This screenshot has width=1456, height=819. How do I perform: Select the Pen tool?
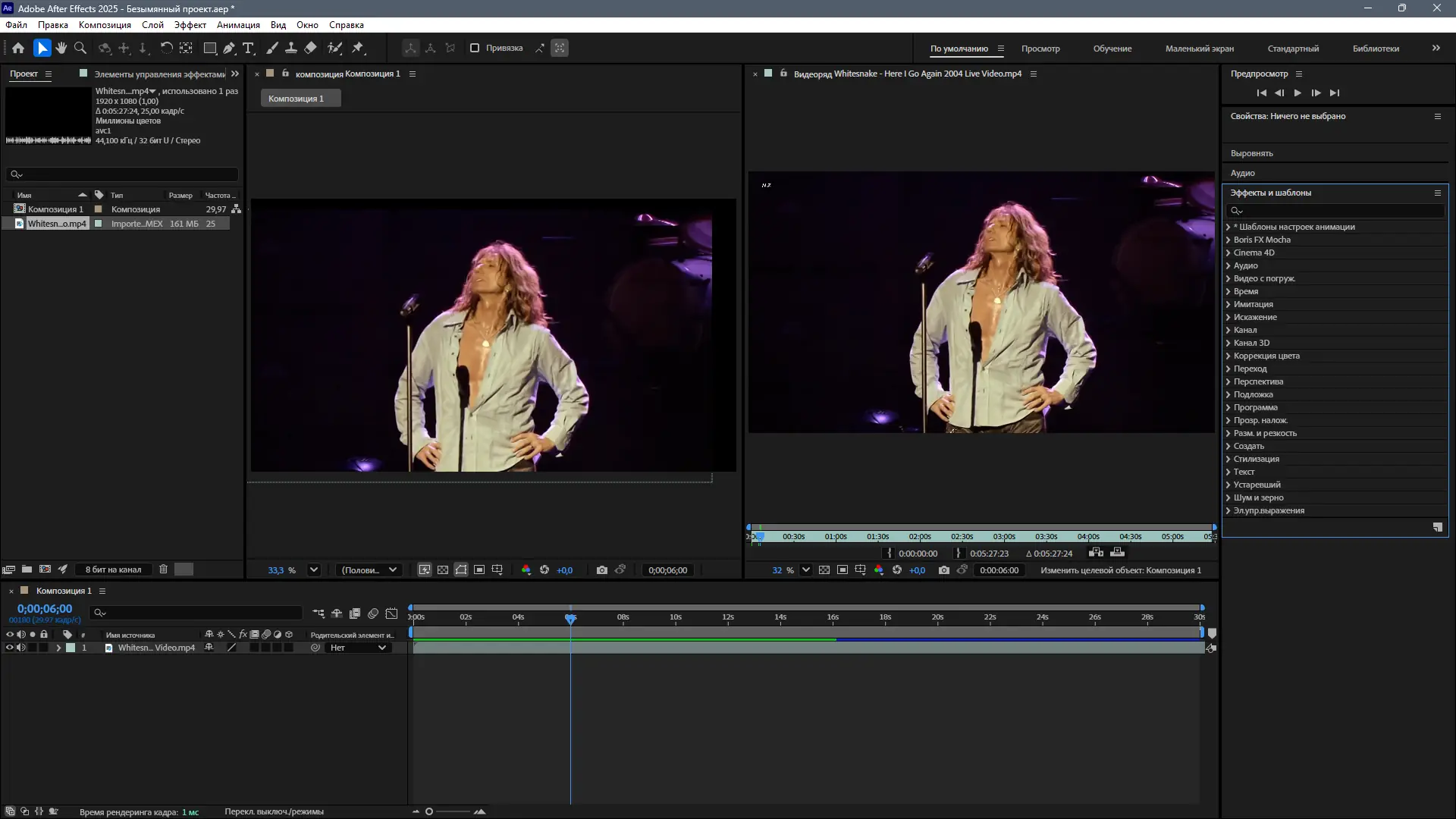coord(228,48)
